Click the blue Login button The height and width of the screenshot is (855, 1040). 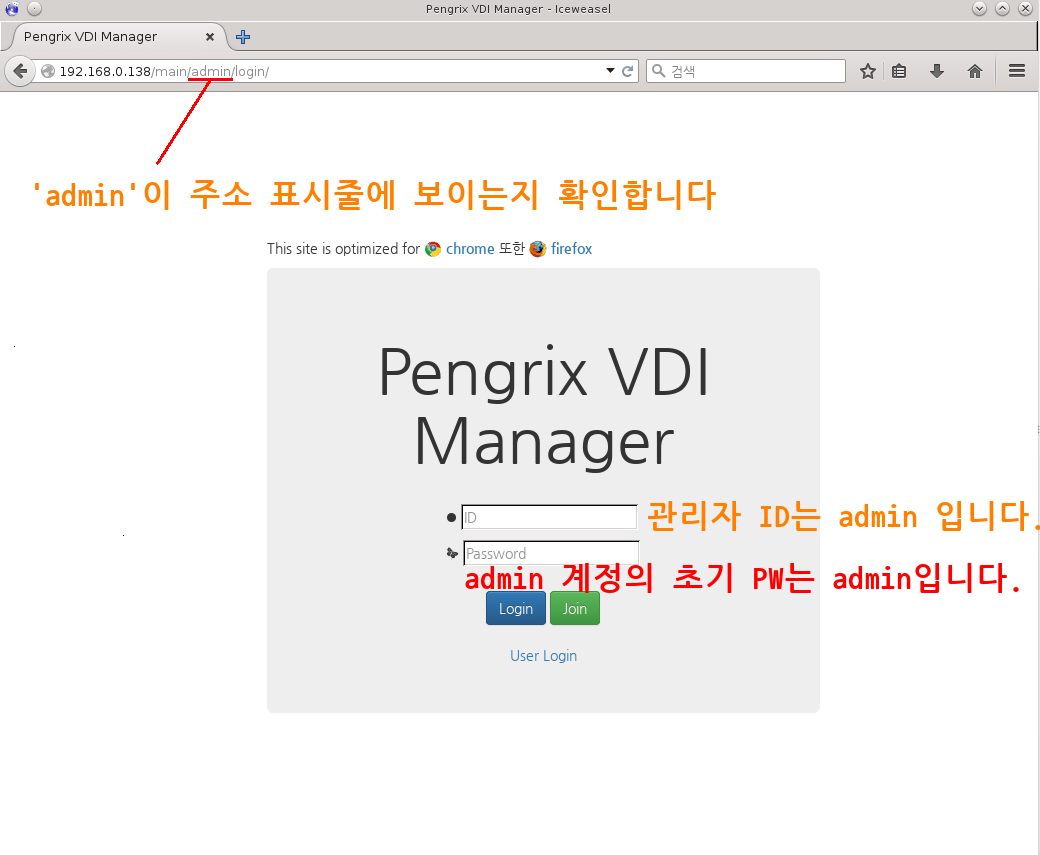[515, 608]
